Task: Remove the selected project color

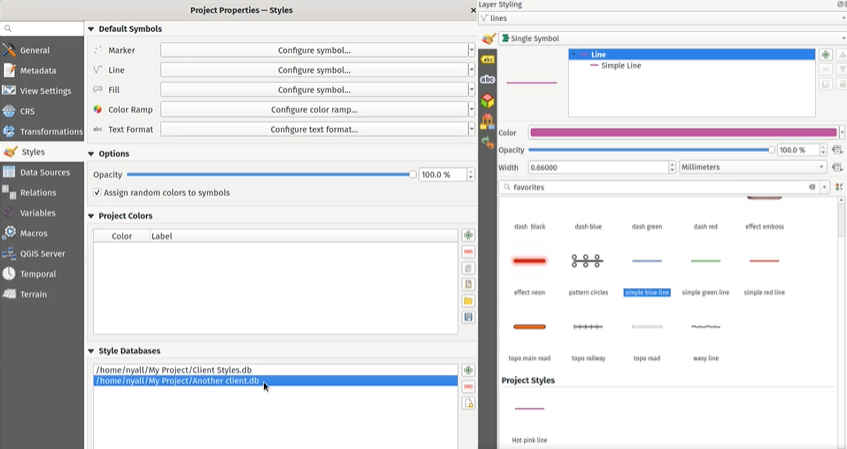Action: pyautogui.click(x=468, y=252)
